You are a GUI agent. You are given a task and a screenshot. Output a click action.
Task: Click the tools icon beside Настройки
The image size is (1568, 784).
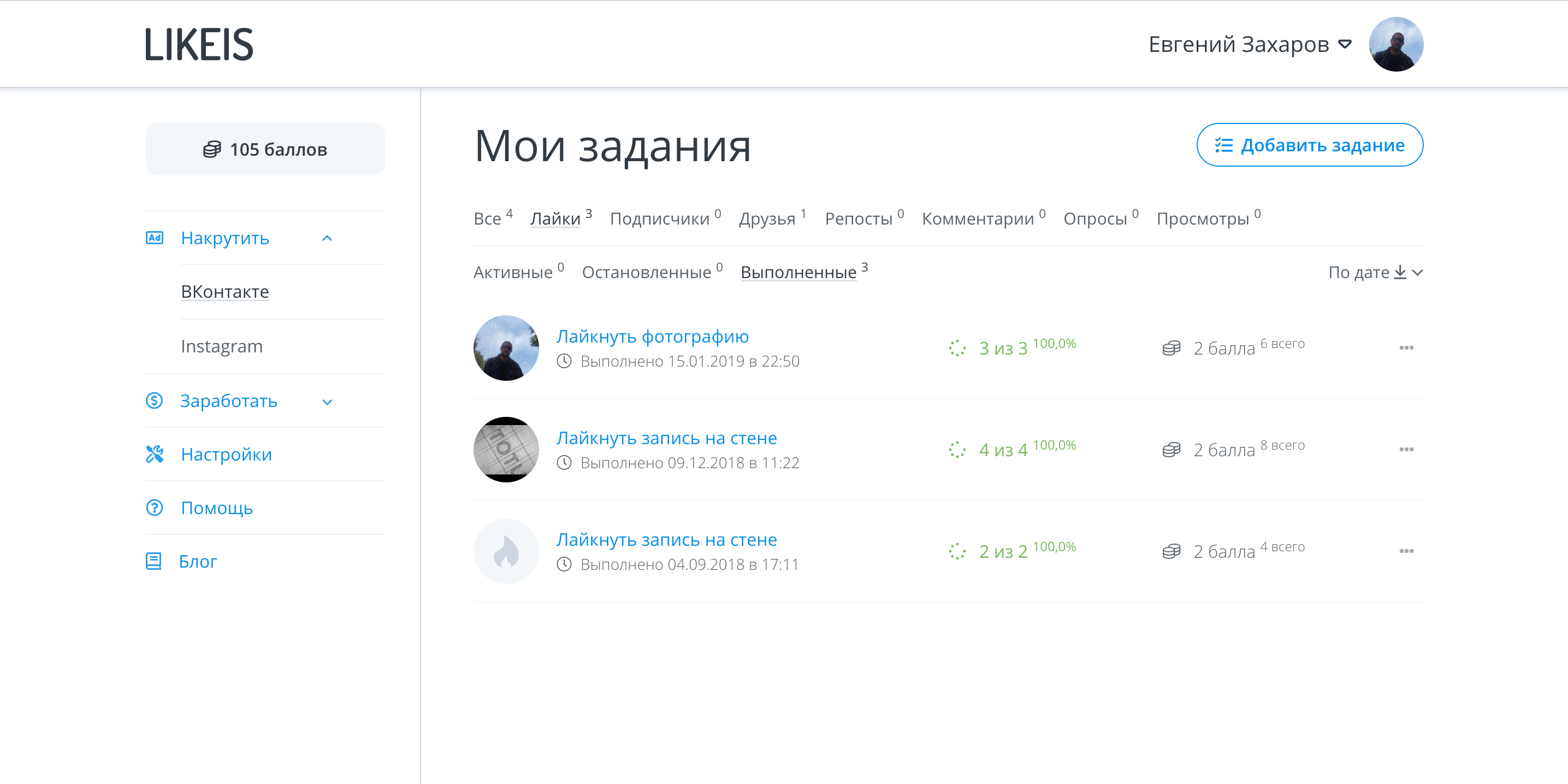[154, 454]
